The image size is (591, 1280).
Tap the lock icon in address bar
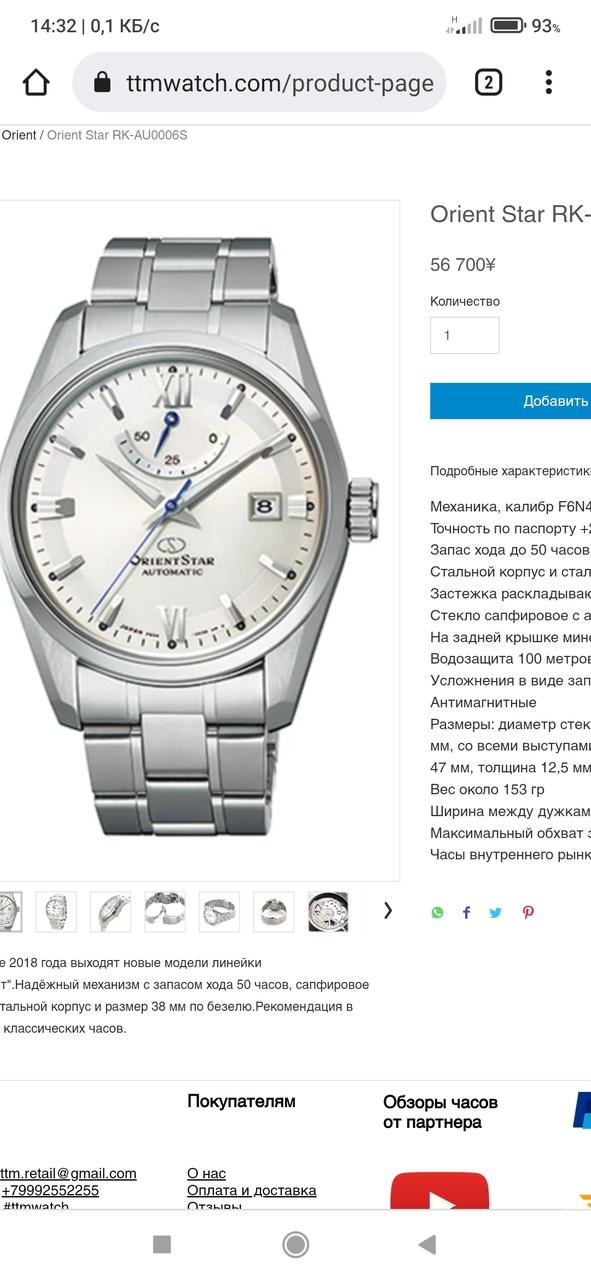[x=102, y=83]
